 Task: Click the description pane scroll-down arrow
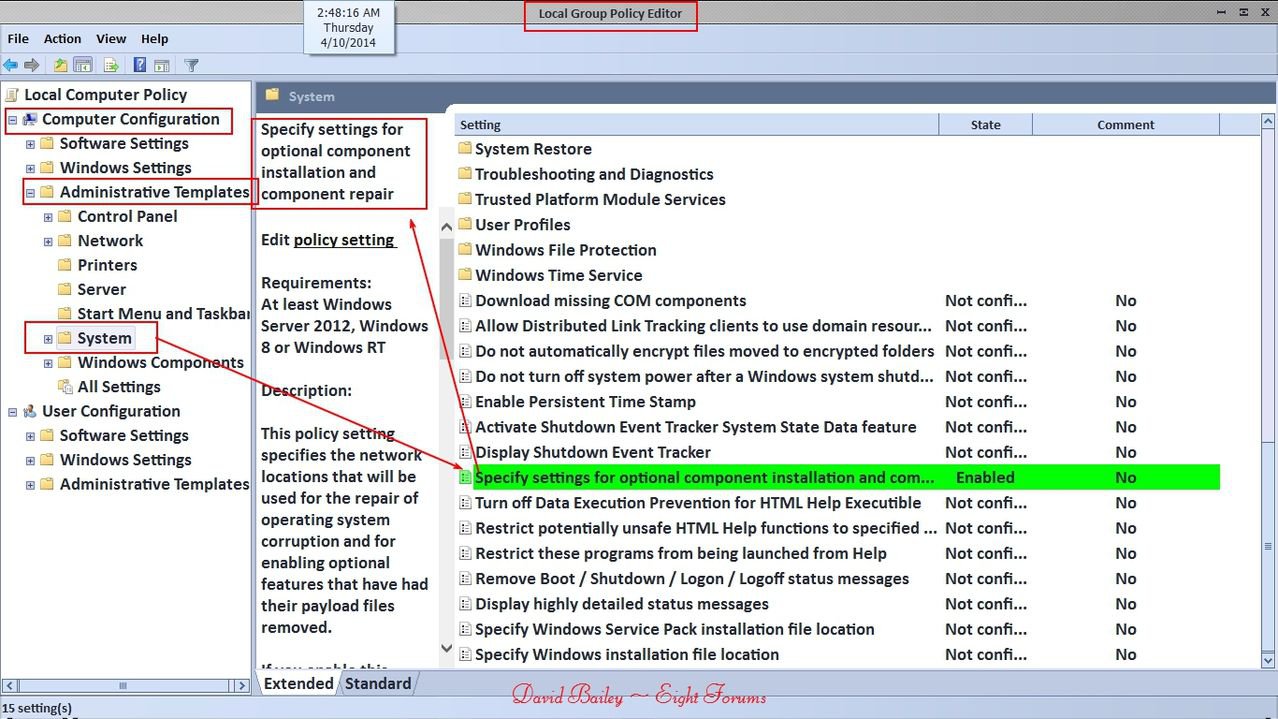coord(447,649)
